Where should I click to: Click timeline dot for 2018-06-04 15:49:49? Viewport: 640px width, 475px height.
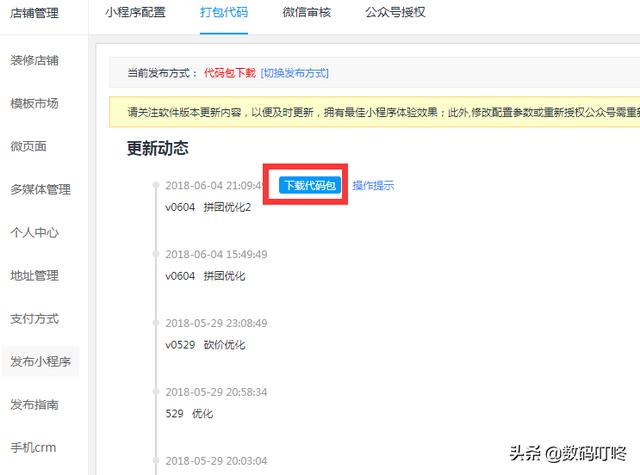coord(156,254)
